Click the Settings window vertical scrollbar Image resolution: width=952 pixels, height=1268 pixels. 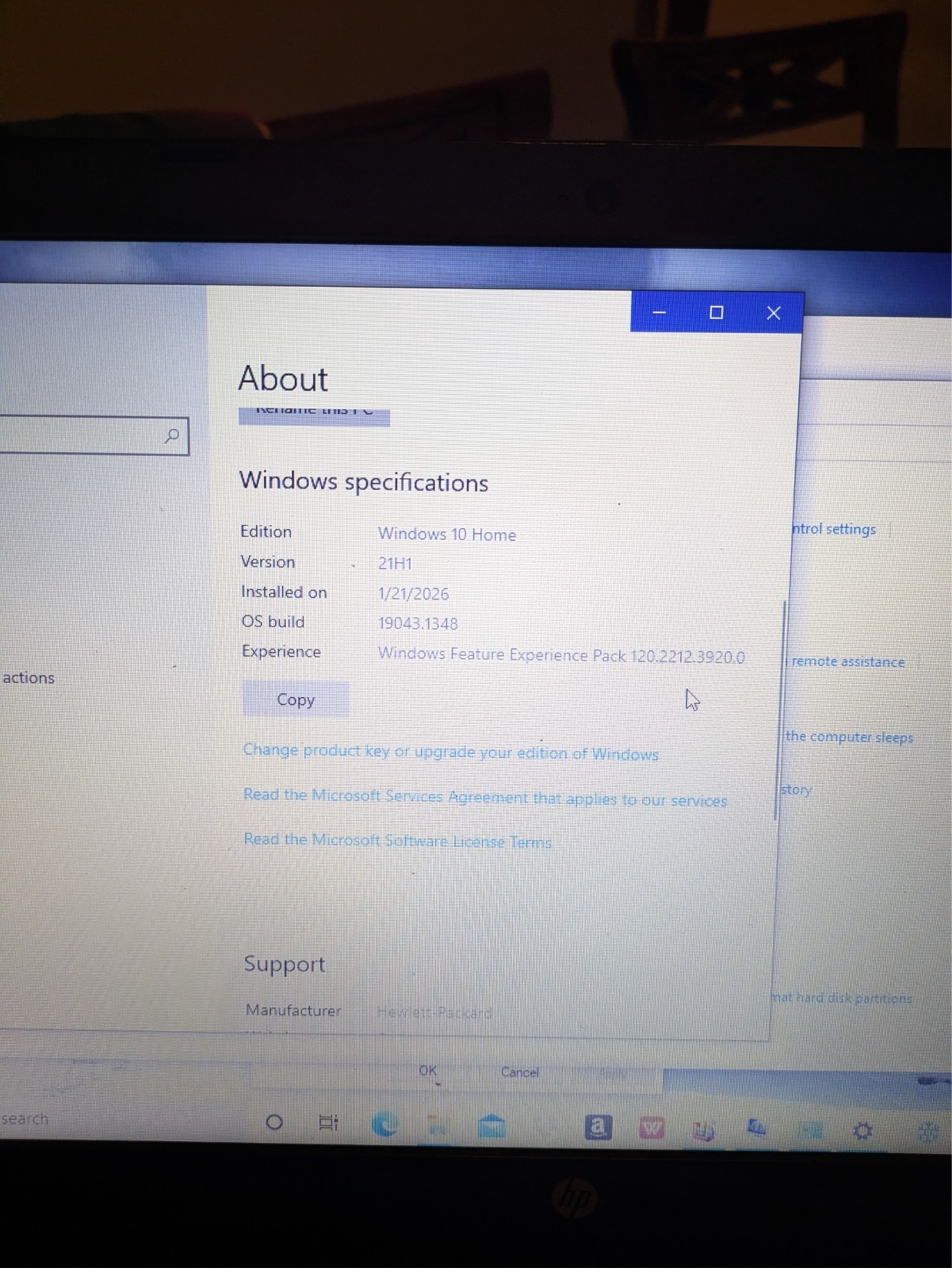pyautogui.click(x=779, y=710)
